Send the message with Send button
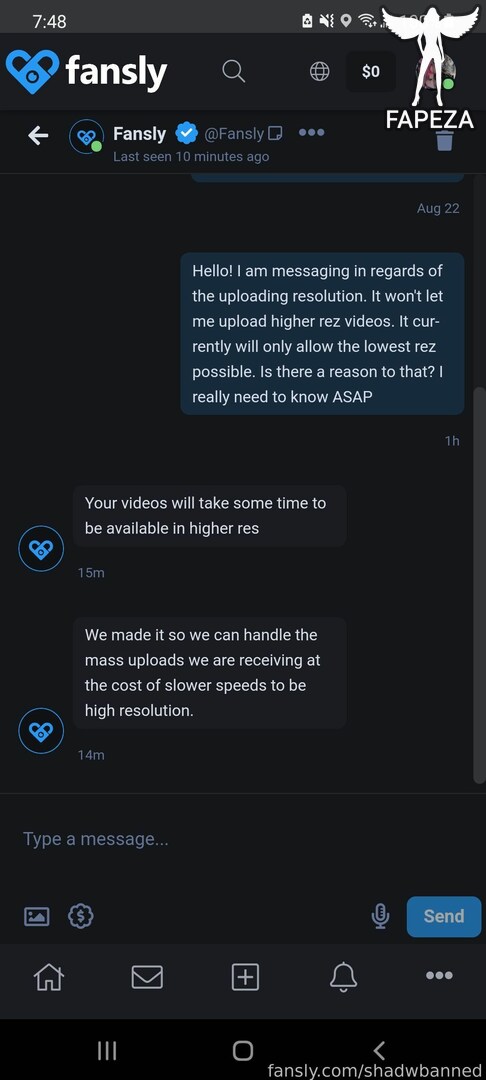This screenshot has width=486, height=1080. [444, 916]
